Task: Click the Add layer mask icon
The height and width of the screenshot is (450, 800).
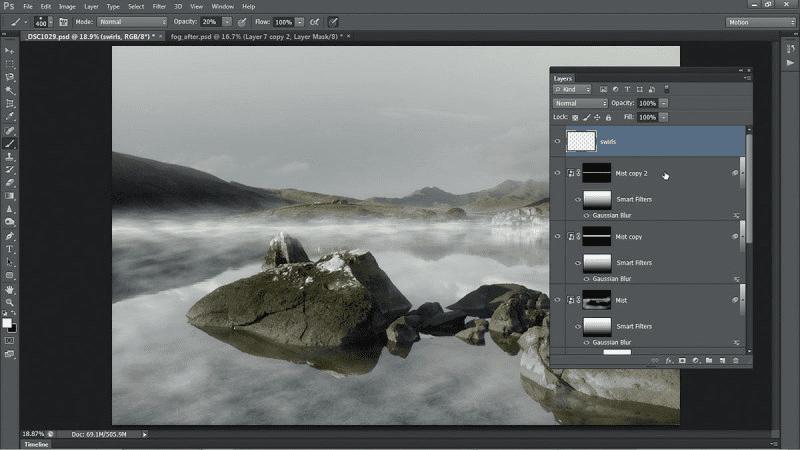Action: tap(682, 360)
